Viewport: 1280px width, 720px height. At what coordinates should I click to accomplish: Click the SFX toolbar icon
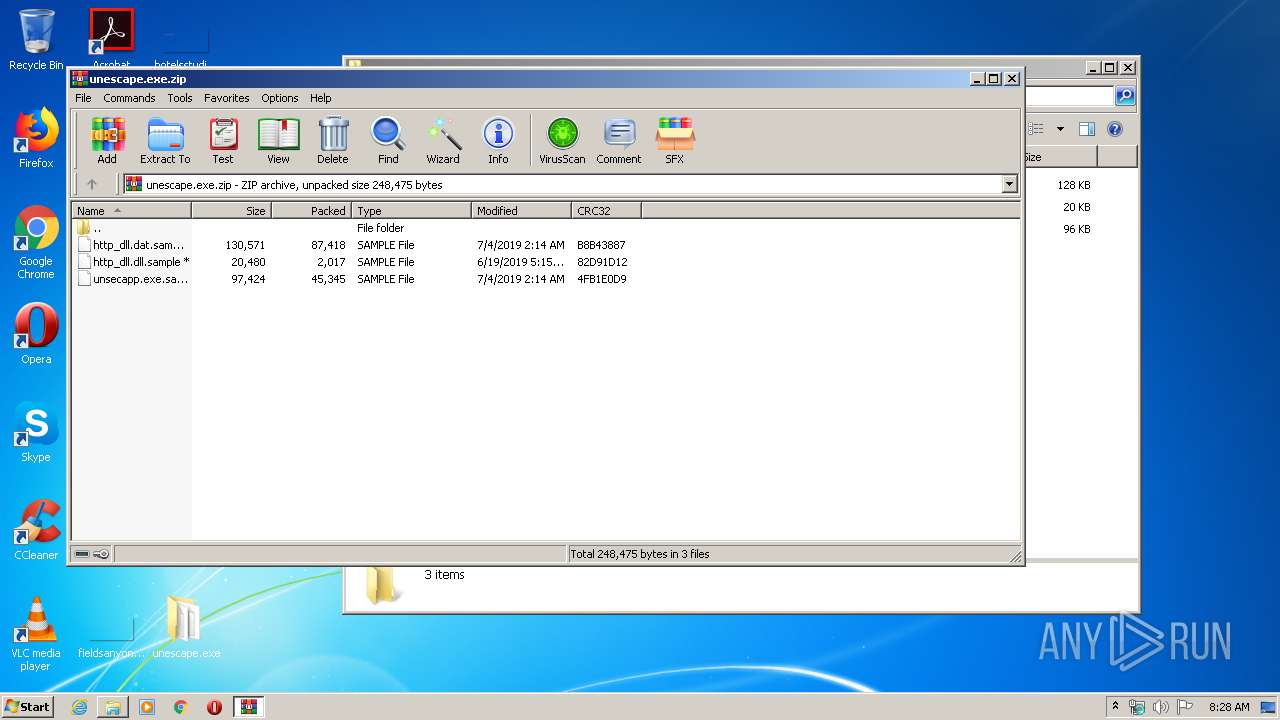[675, 140]
